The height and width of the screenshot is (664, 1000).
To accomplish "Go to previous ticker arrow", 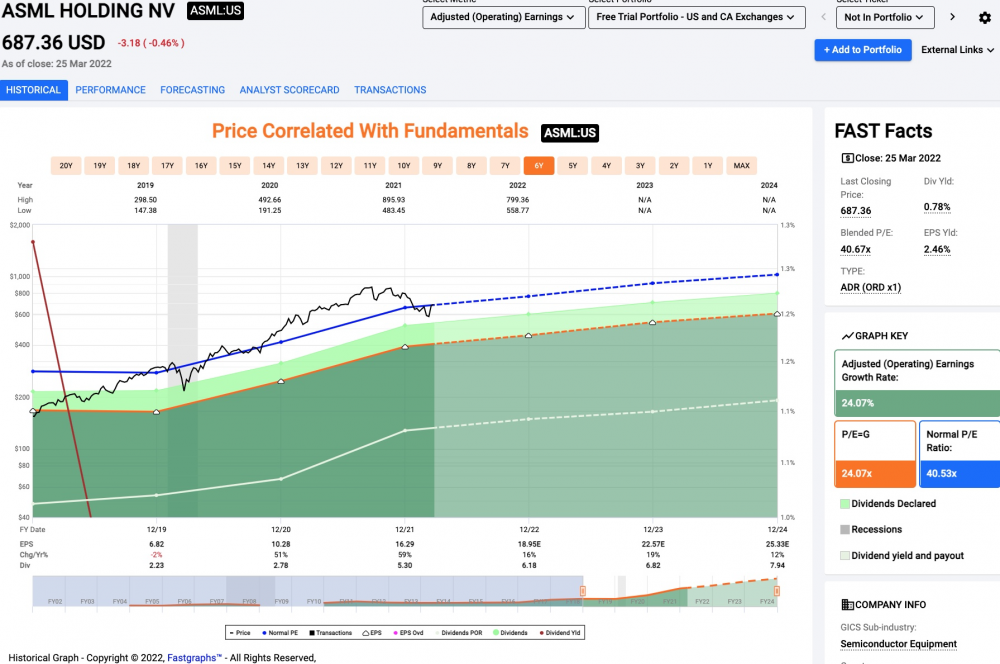I will 823,17.
